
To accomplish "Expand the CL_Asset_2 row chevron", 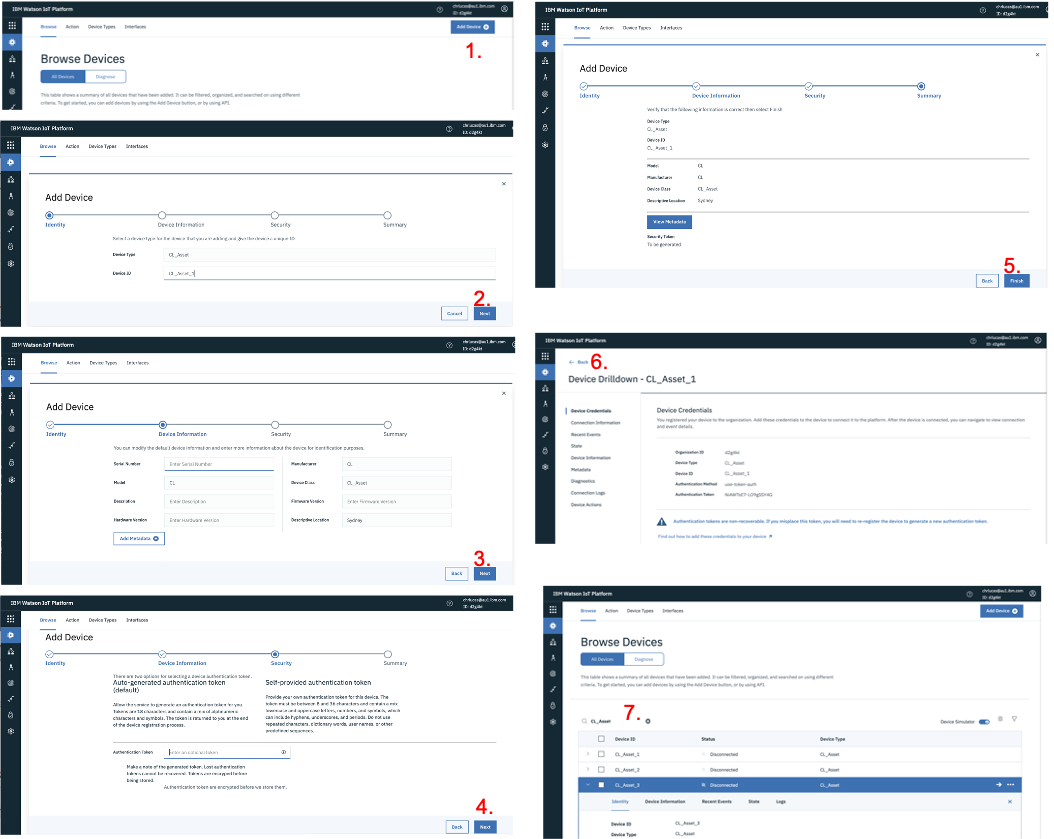I will [587, 770].
